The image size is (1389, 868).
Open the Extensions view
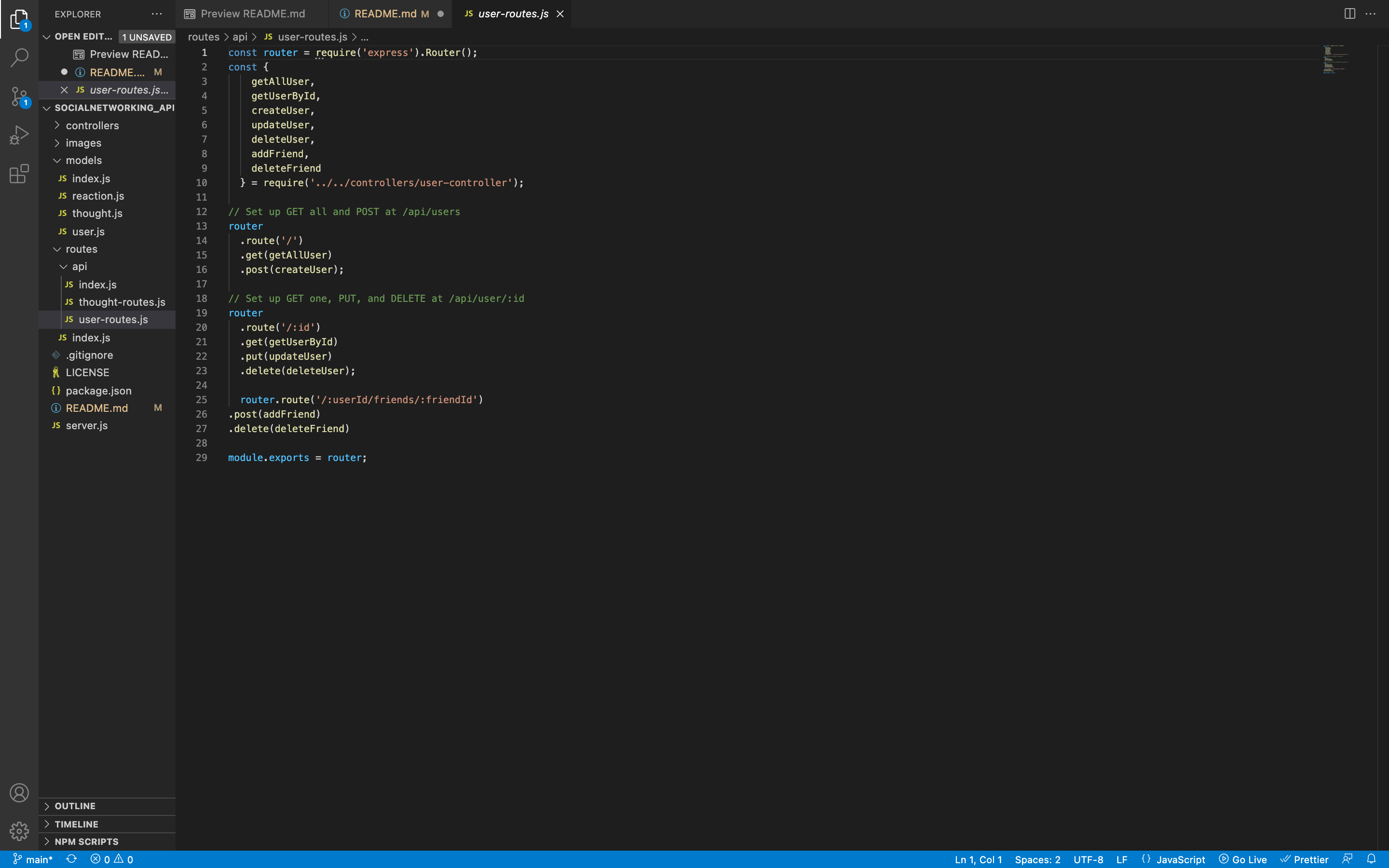pos(19,174)
